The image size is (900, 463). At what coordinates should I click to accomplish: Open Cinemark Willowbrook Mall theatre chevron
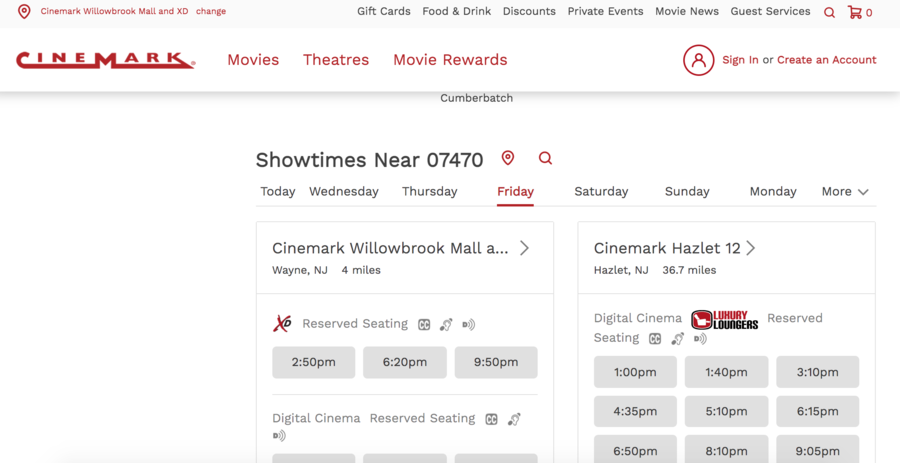pyautogui.click(x=524, y=248)
